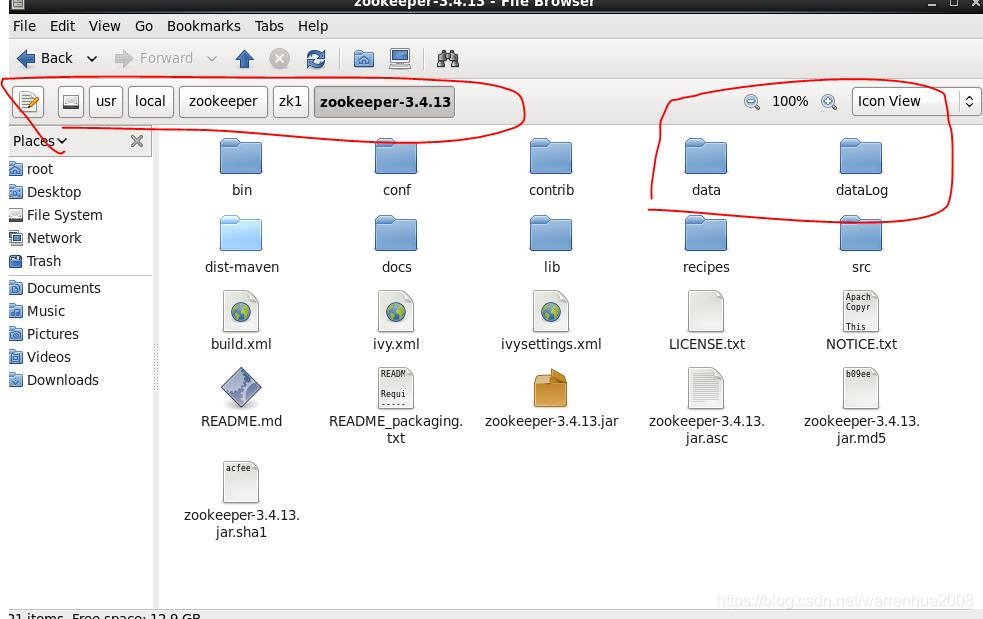The width and height of the screenshot is (983, 619).
Task: Select the dist-maven folder icon
Action: [241, 233]
